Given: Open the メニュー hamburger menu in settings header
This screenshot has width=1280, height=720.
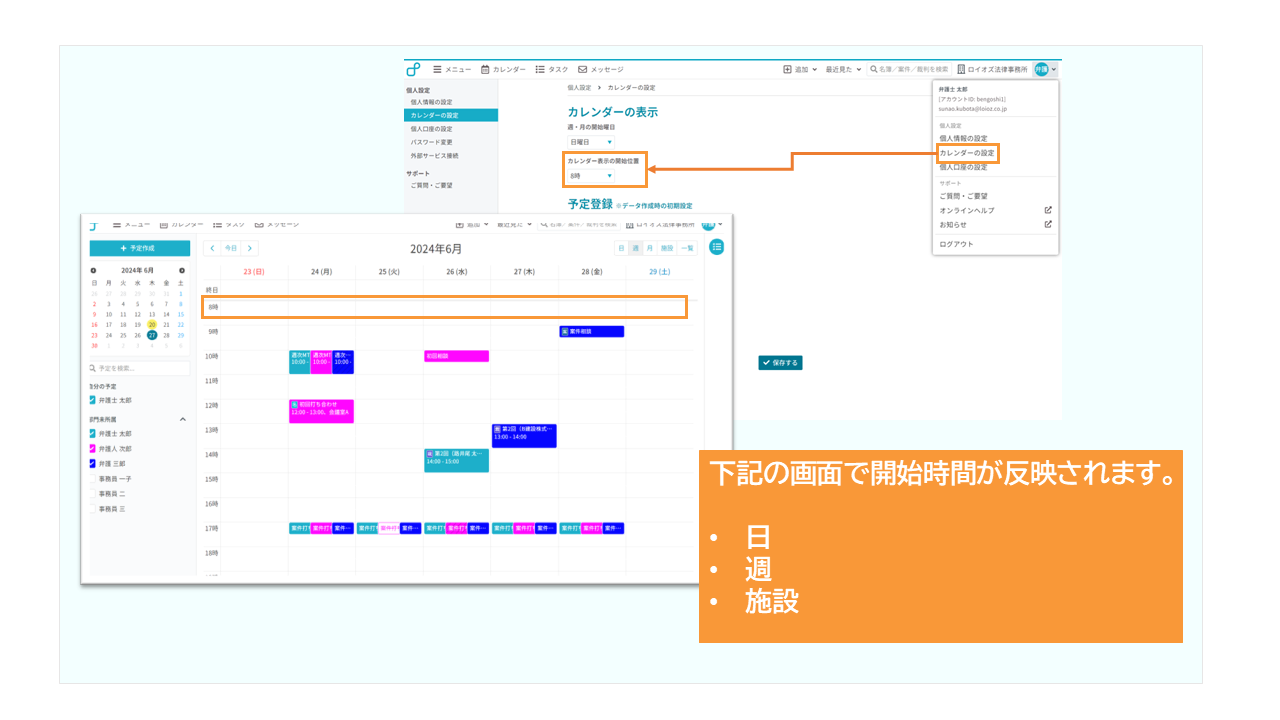Looking at the screenshot, I should pos(452,69).
